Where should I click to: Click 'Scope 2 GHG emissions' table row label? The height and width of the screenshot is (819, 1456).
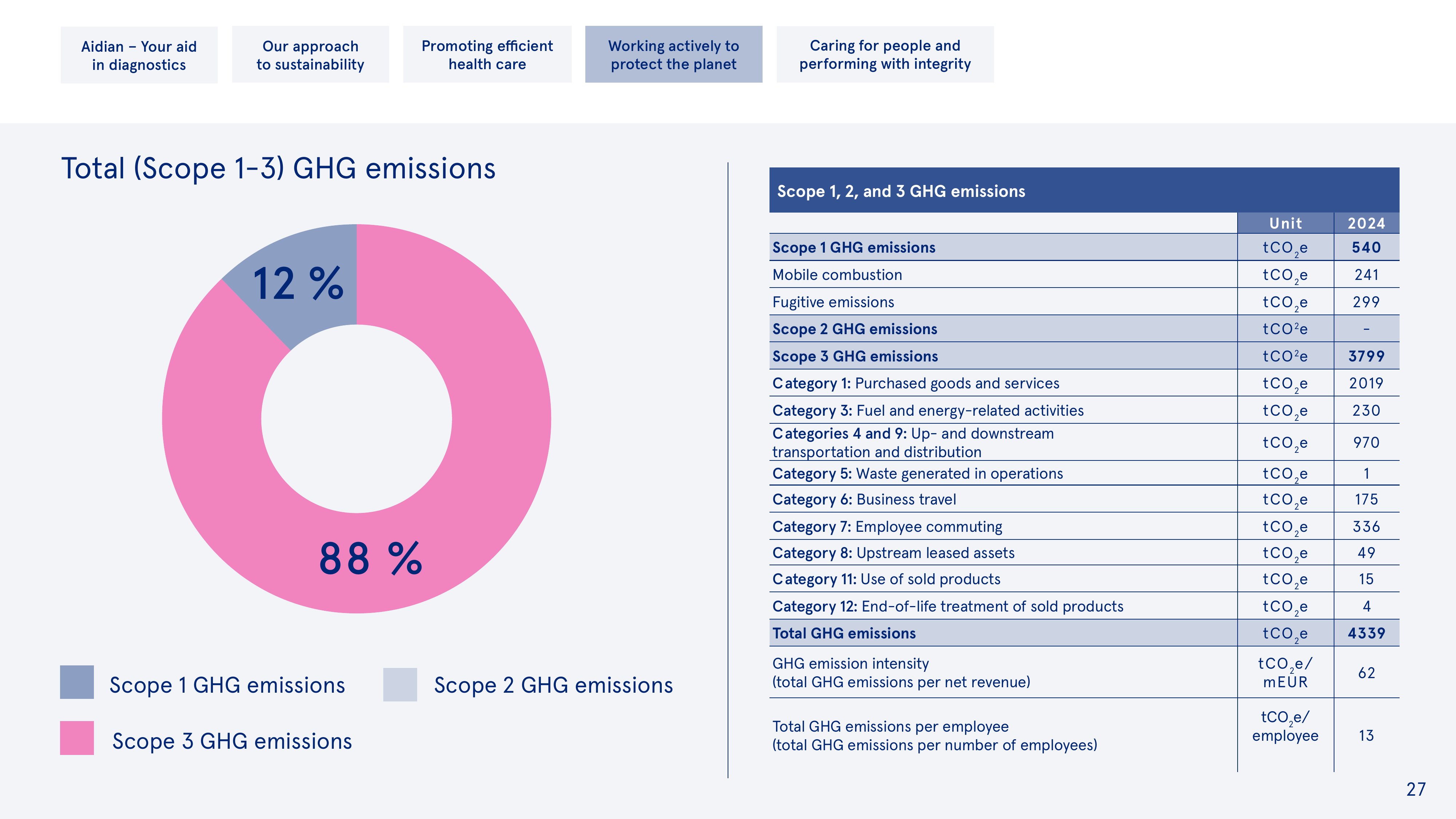click(x=855, y=329)
